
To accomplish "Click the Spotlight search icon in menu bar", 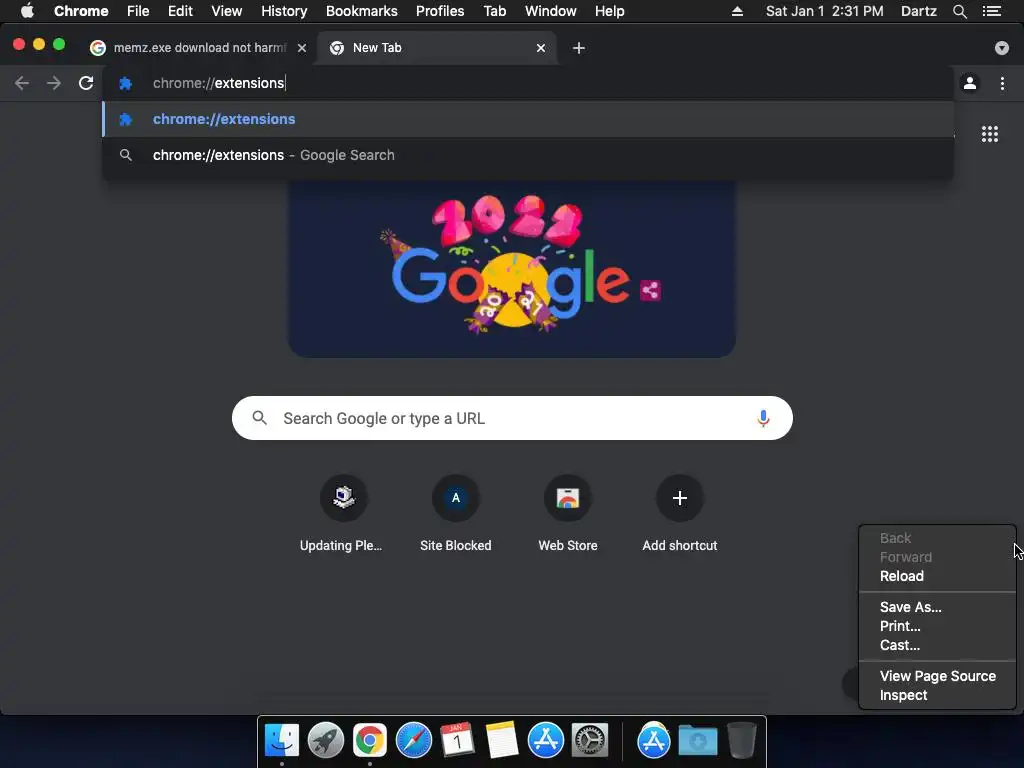I will click(x=959, y=11).
